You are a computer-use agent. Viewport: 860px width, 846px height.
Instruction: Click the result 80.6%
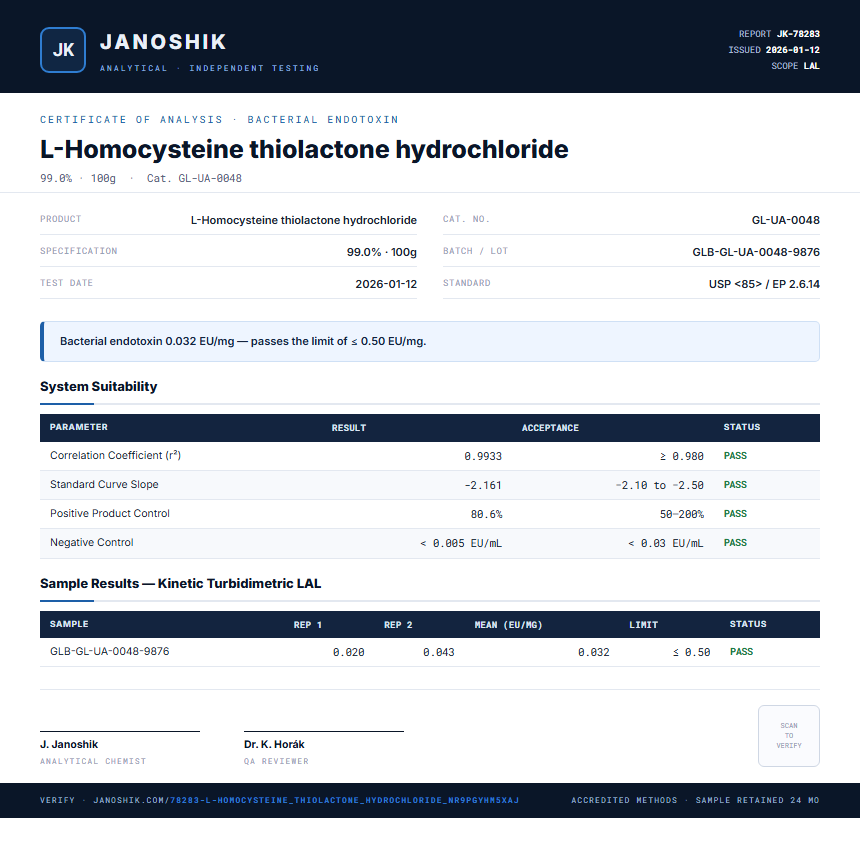click(486, 515)
